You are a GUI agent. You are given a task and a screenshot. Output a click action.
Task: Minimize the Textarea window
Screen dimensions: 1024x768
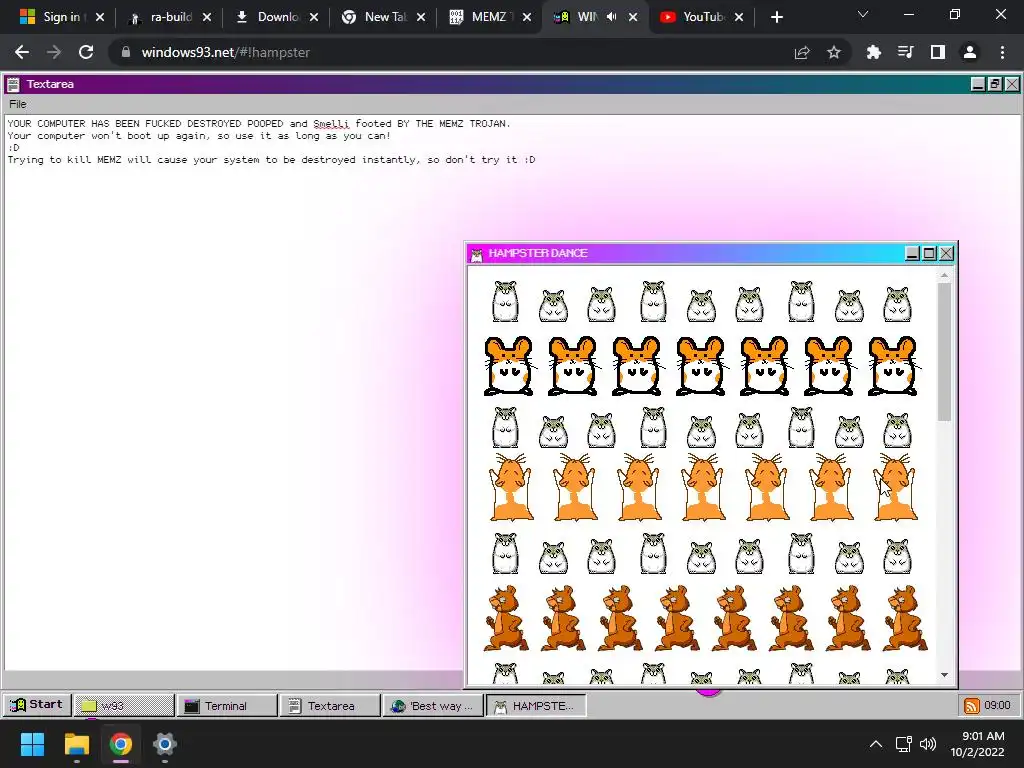coord(978,84)
